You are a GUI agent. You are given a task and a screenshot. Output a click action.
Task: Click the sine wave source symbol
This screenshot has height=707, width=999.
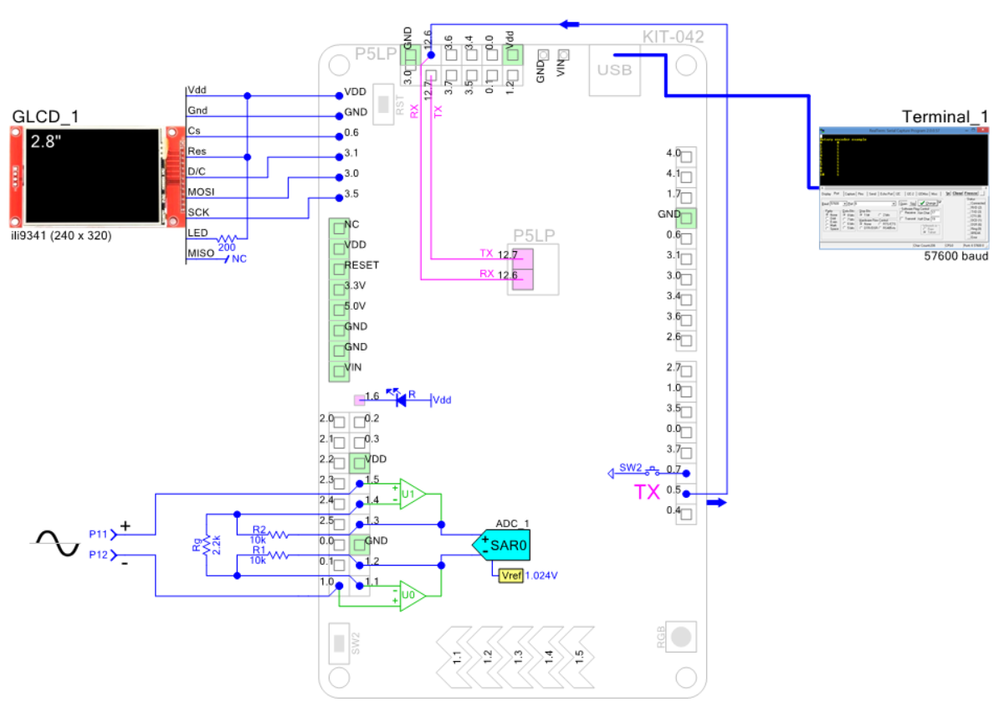click(x=55, y=543)
